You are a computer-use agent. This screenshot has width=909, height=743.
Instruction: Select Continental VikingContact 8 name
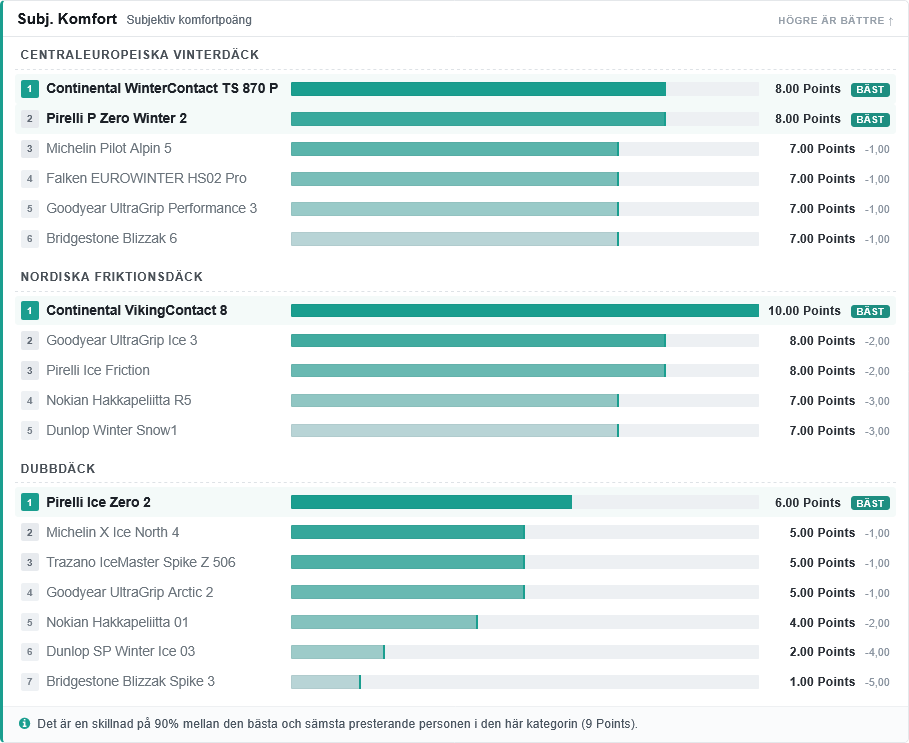tap(137, 310)
